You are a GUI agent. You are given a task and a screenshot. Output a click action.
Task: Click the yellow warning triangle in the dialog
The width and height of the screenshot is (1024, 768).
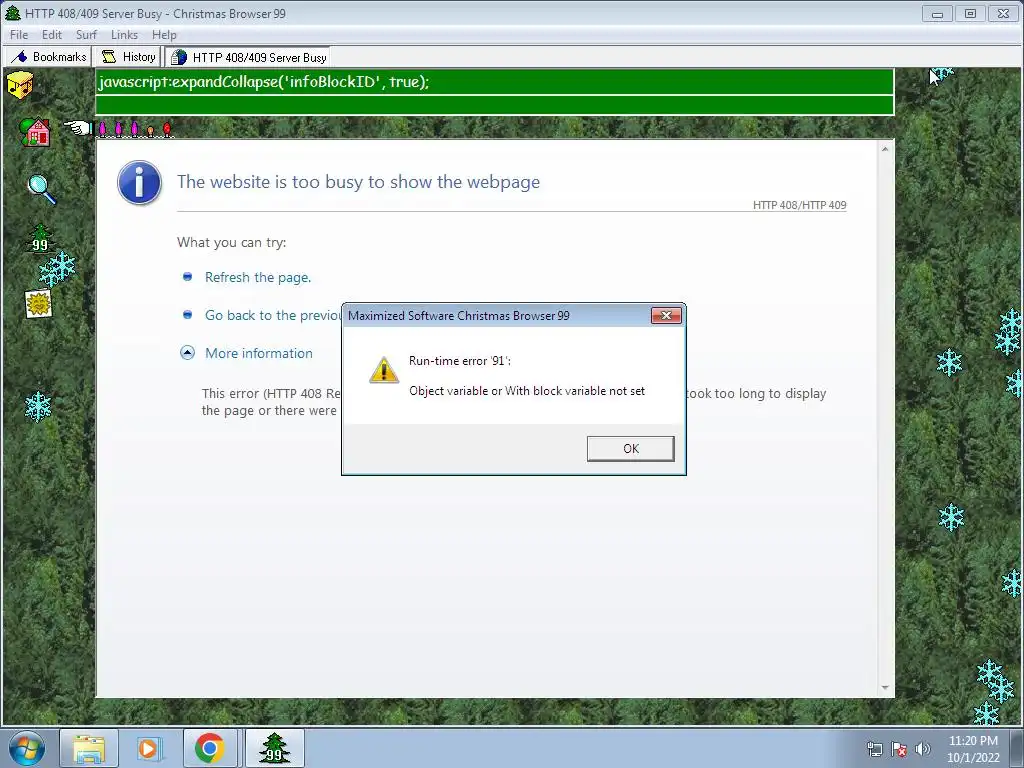[x=384, y=370]
